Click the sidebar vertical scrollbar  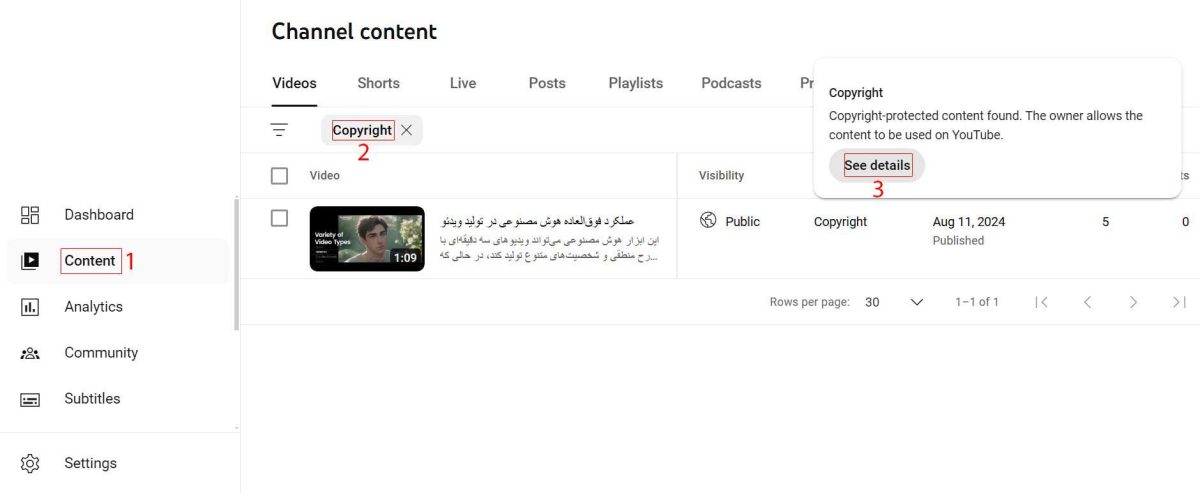click(236, 265)
